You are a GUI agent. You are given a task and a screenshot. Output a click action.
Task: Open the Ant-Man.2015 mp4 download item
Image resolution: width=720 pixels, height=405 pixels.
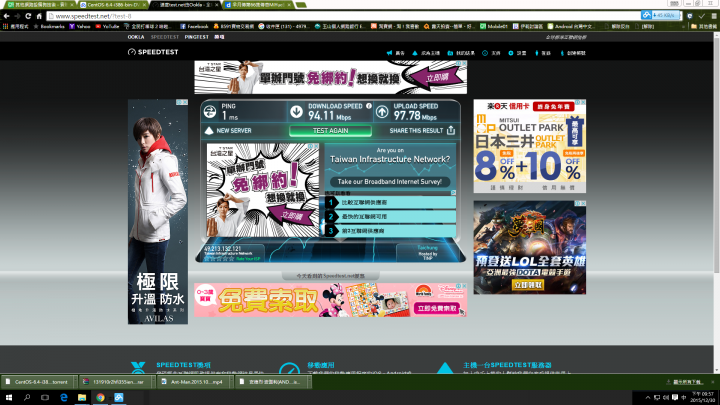pos(195,382)
